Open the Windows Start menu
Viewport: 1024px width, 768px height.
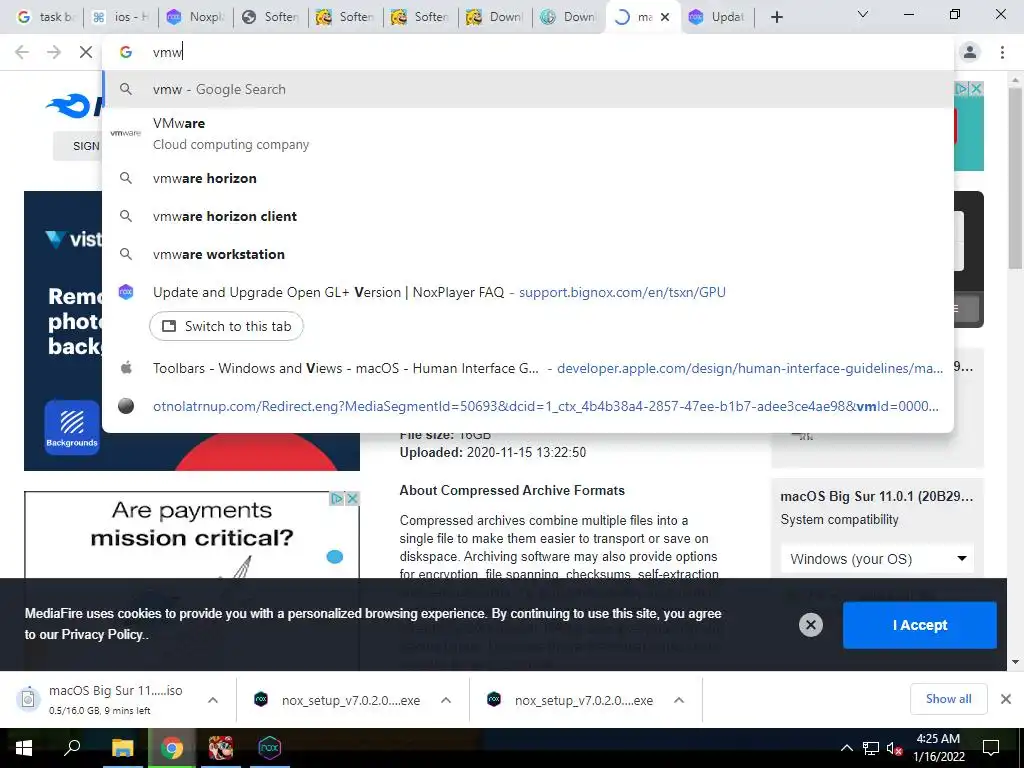tap(24, 748)
